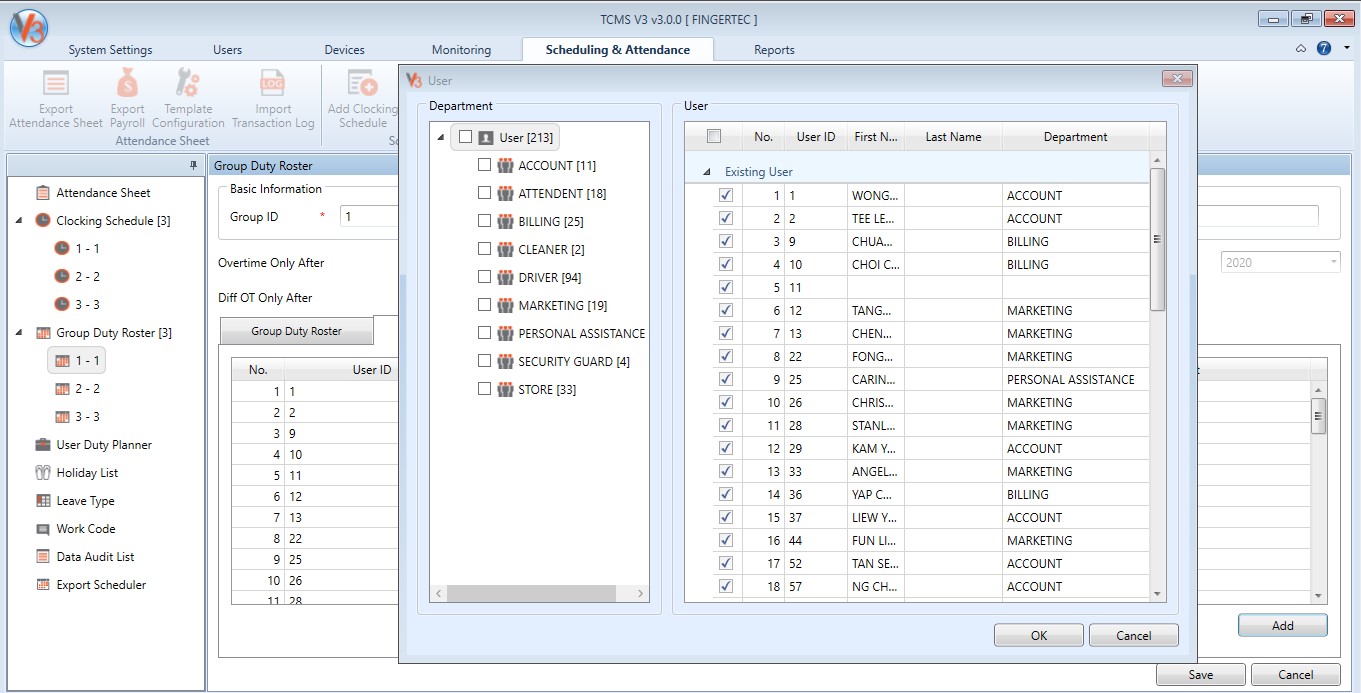Click the Add button
The image size is (1361, 693).
pos(1282,625)
